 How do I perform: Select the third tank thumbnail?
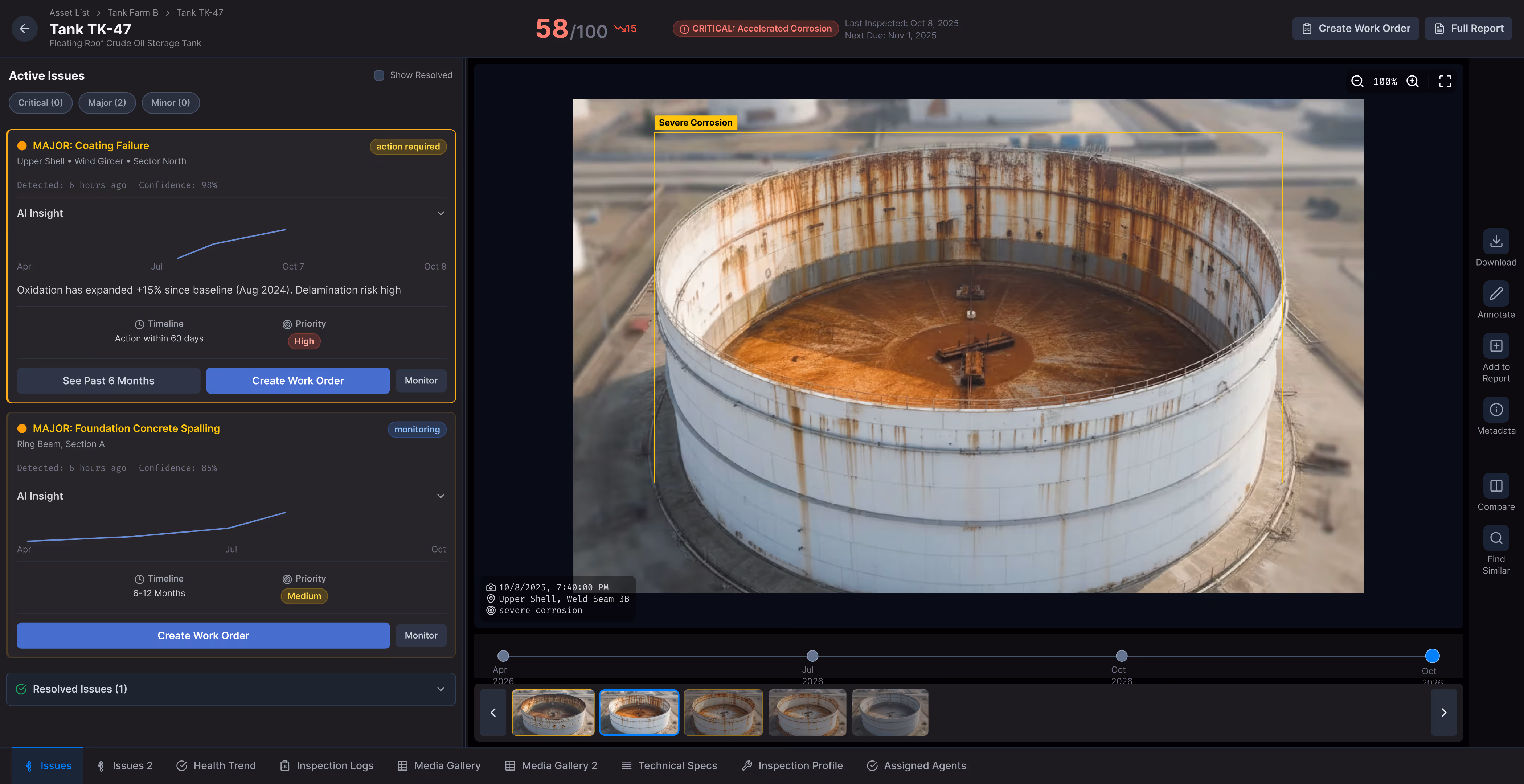coord(723,713)
